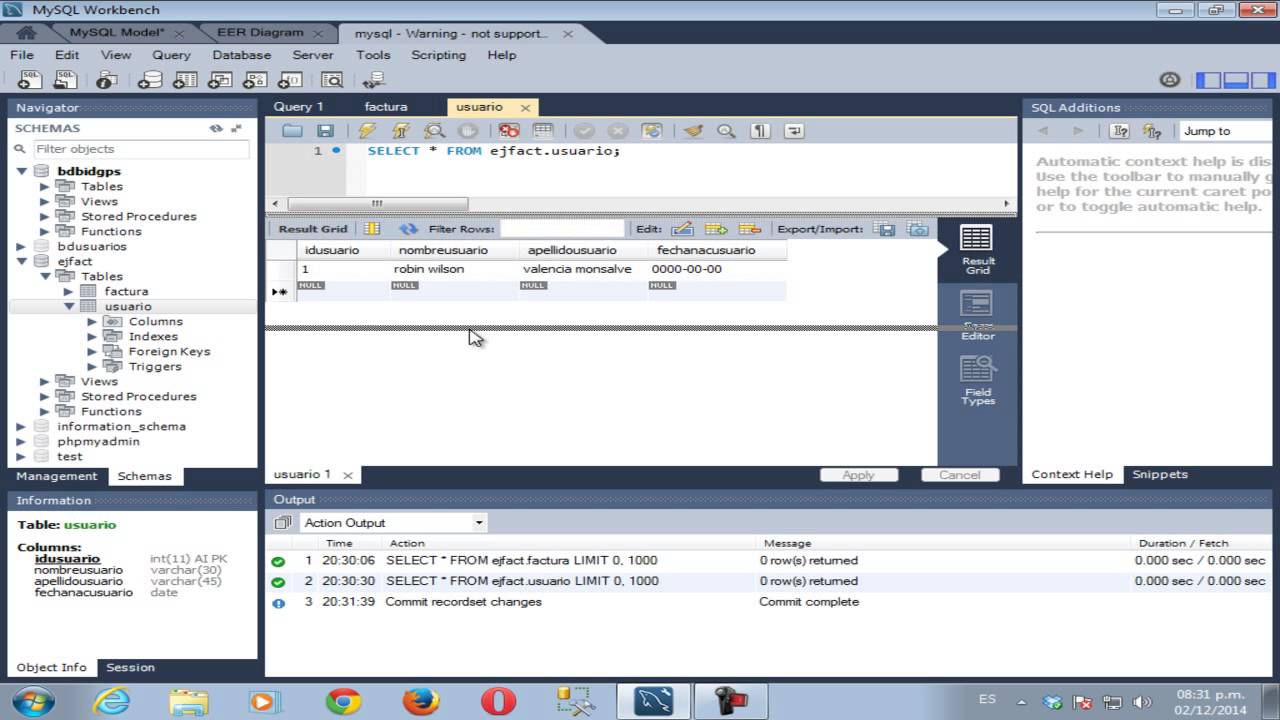Image resolution: width=1280 pixels, height=720 pixels.
Task: Toggle the left sidebar panel visibility
Action: point(1209,80)
